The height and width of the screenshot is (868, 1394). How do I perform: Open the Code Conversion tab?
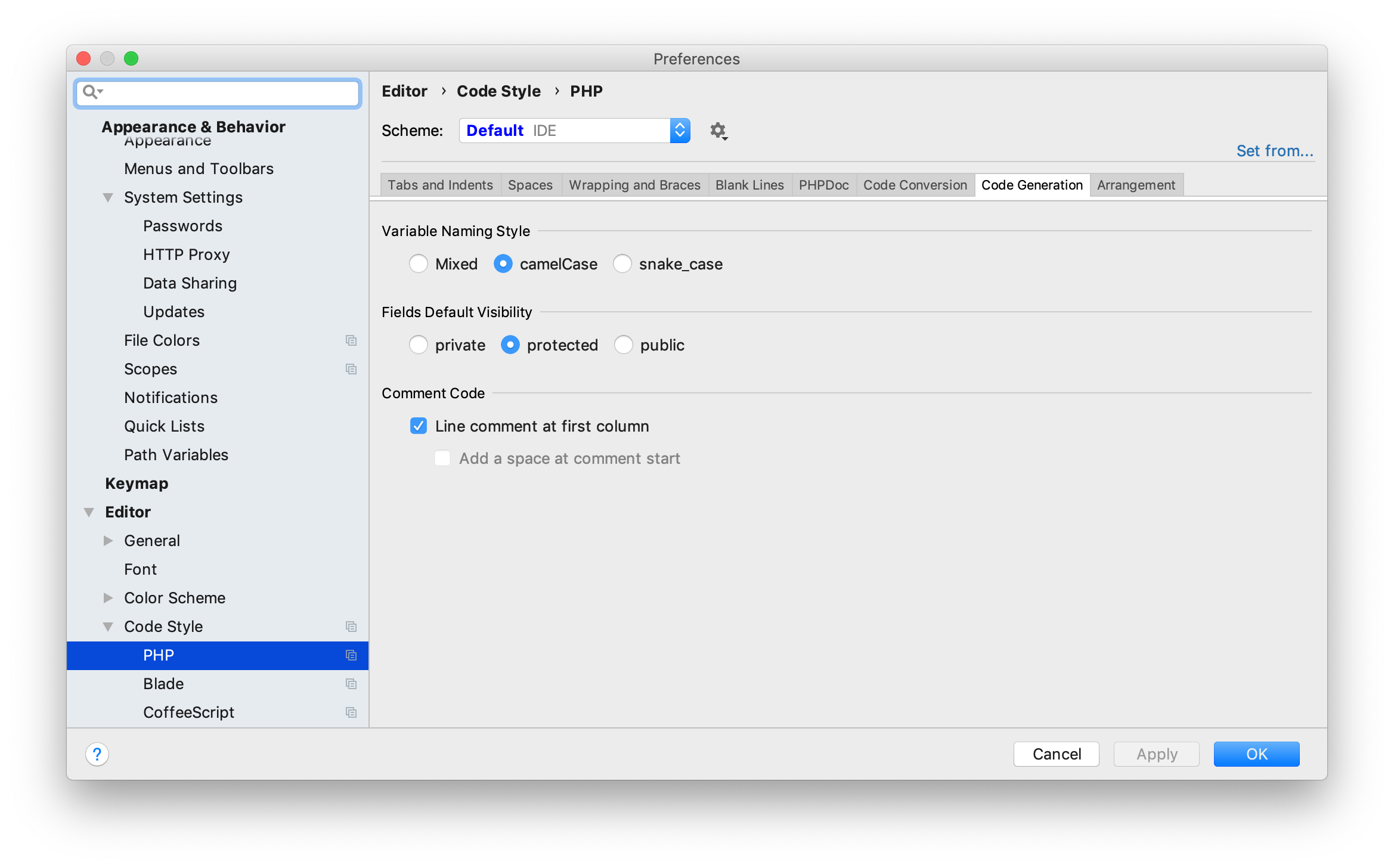point(915,185)
